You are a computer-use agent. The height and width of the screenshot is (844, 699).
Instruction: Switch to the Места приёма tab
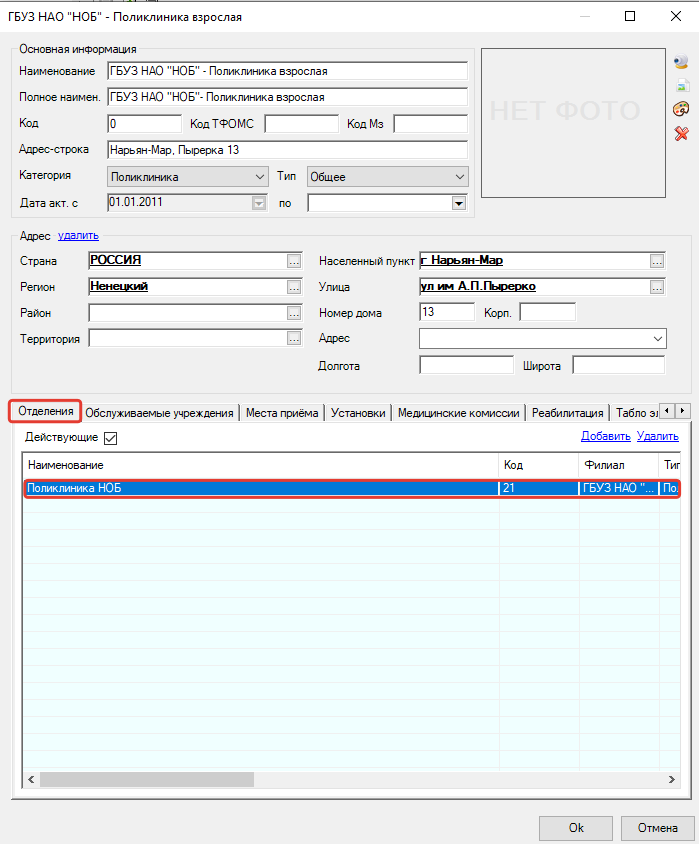tap(282, 413)
